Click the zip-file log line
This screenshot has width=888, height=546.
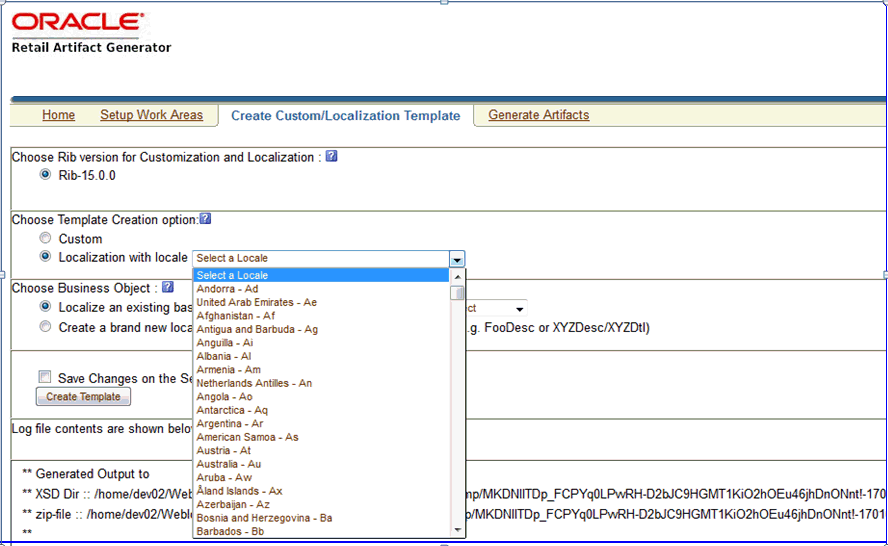(107, 515)
